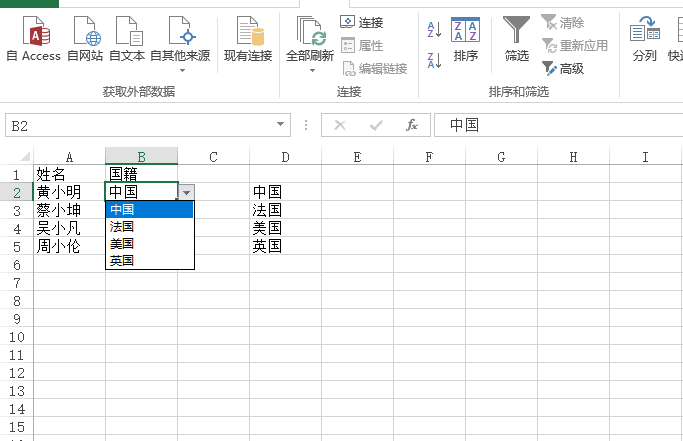Select column G header
The height and width of the screenshot is (441, 683).
pos(501,157)
